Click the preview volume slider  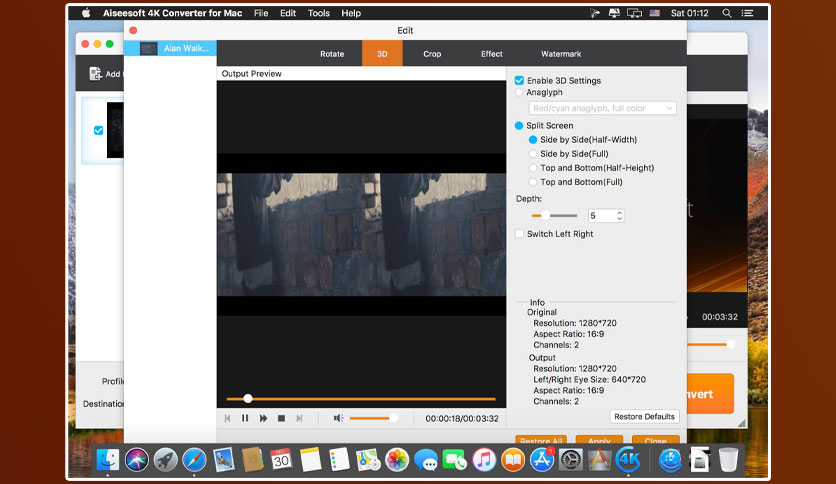click(373, 418)
